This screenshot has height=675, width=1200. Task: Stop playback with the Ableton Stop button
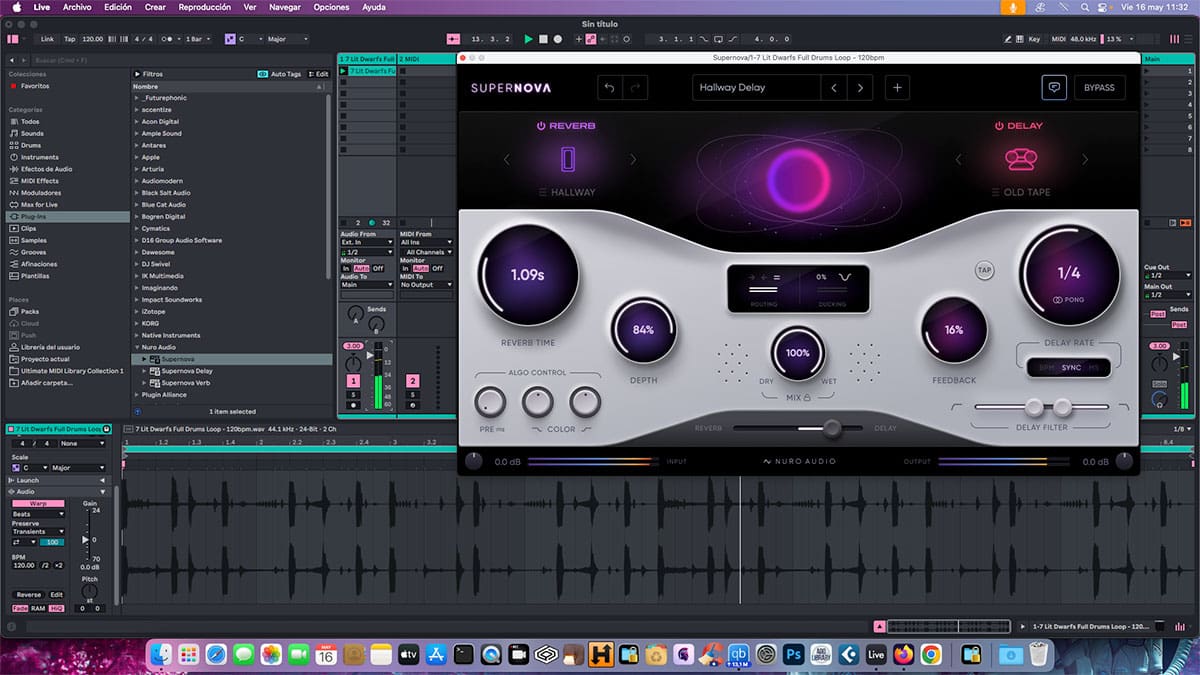pyautogui.click(x=543, y=39)
